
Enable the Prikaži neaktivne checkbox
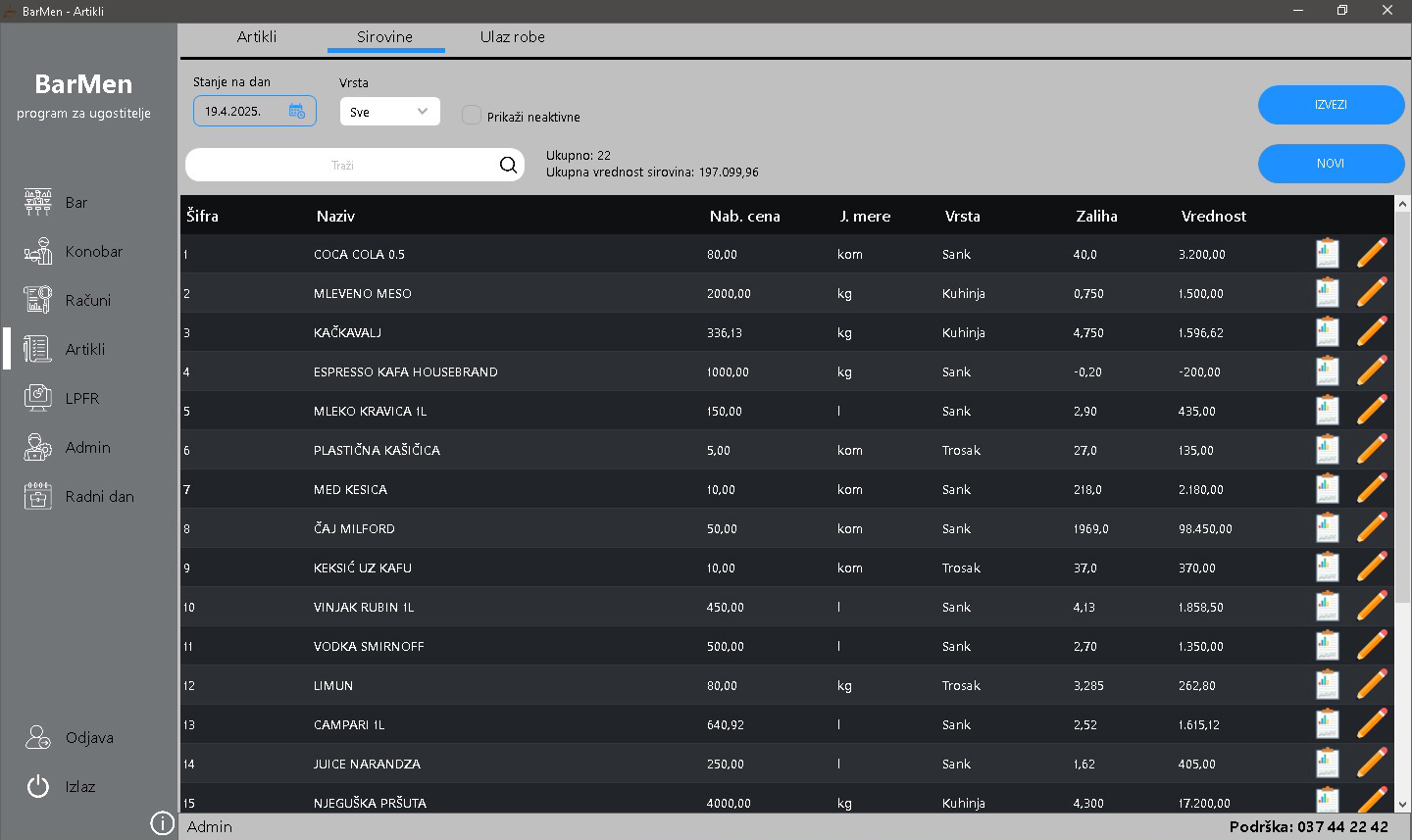coord(472,116)
